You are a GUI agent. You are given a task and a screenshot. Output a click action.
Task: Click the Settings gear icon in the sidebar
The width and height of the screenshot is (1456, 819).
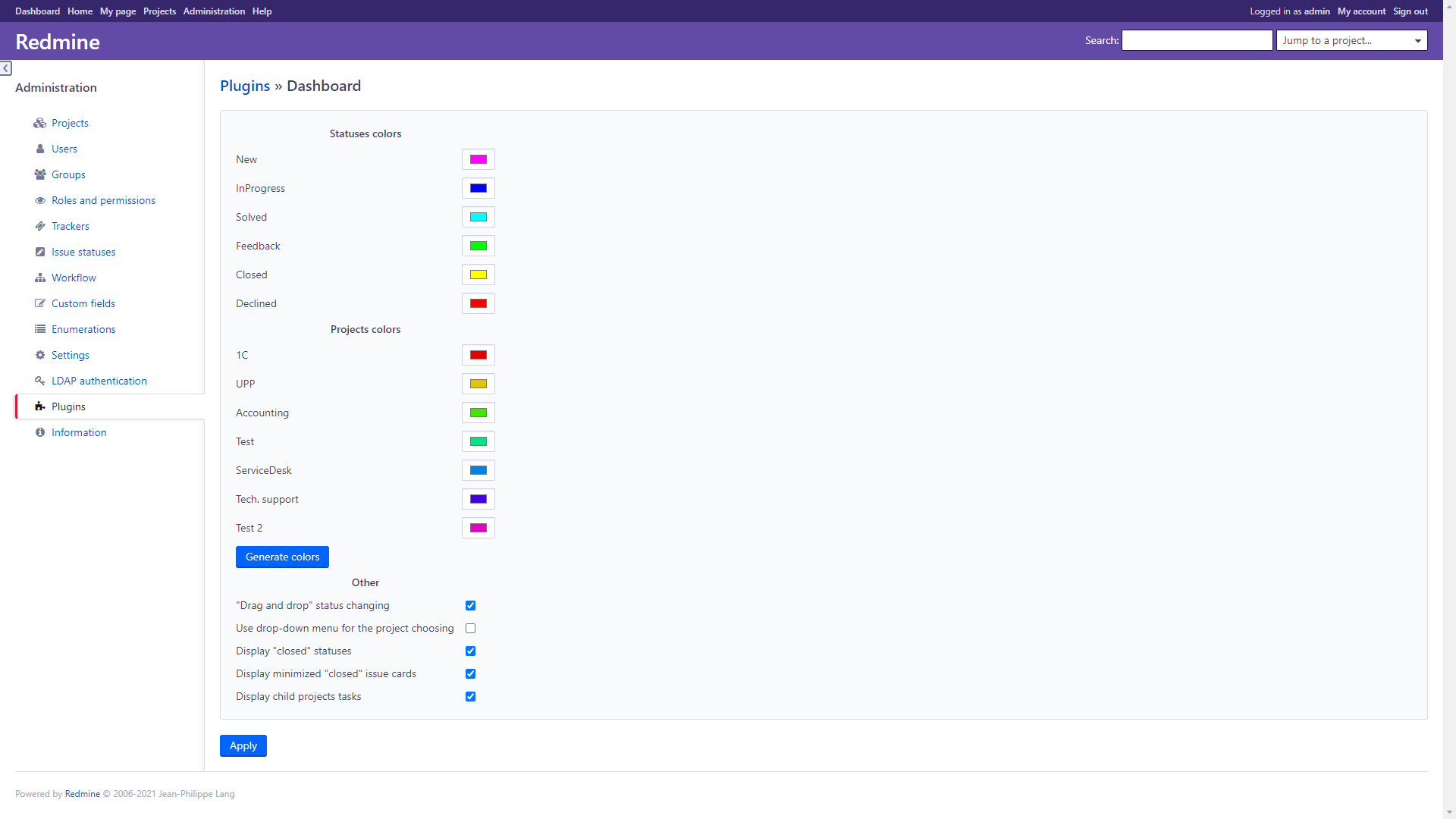[x=40, y=355]
